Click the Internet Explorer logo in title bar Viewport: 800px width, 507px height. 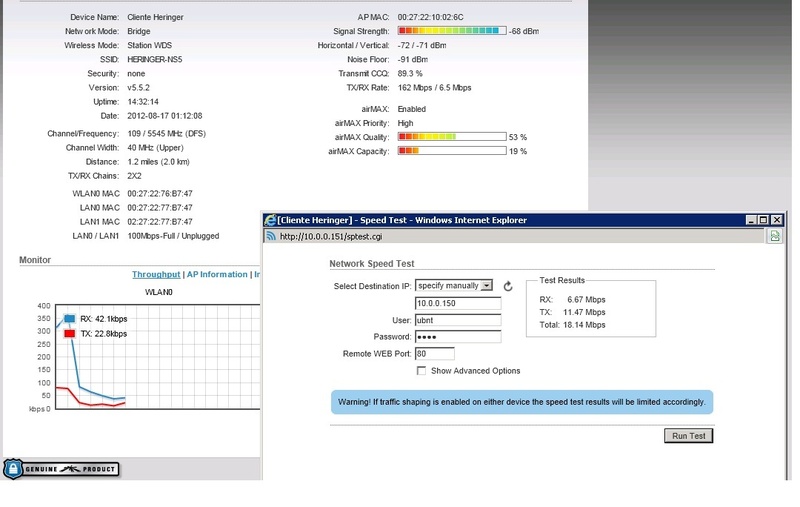click(270, 220)
